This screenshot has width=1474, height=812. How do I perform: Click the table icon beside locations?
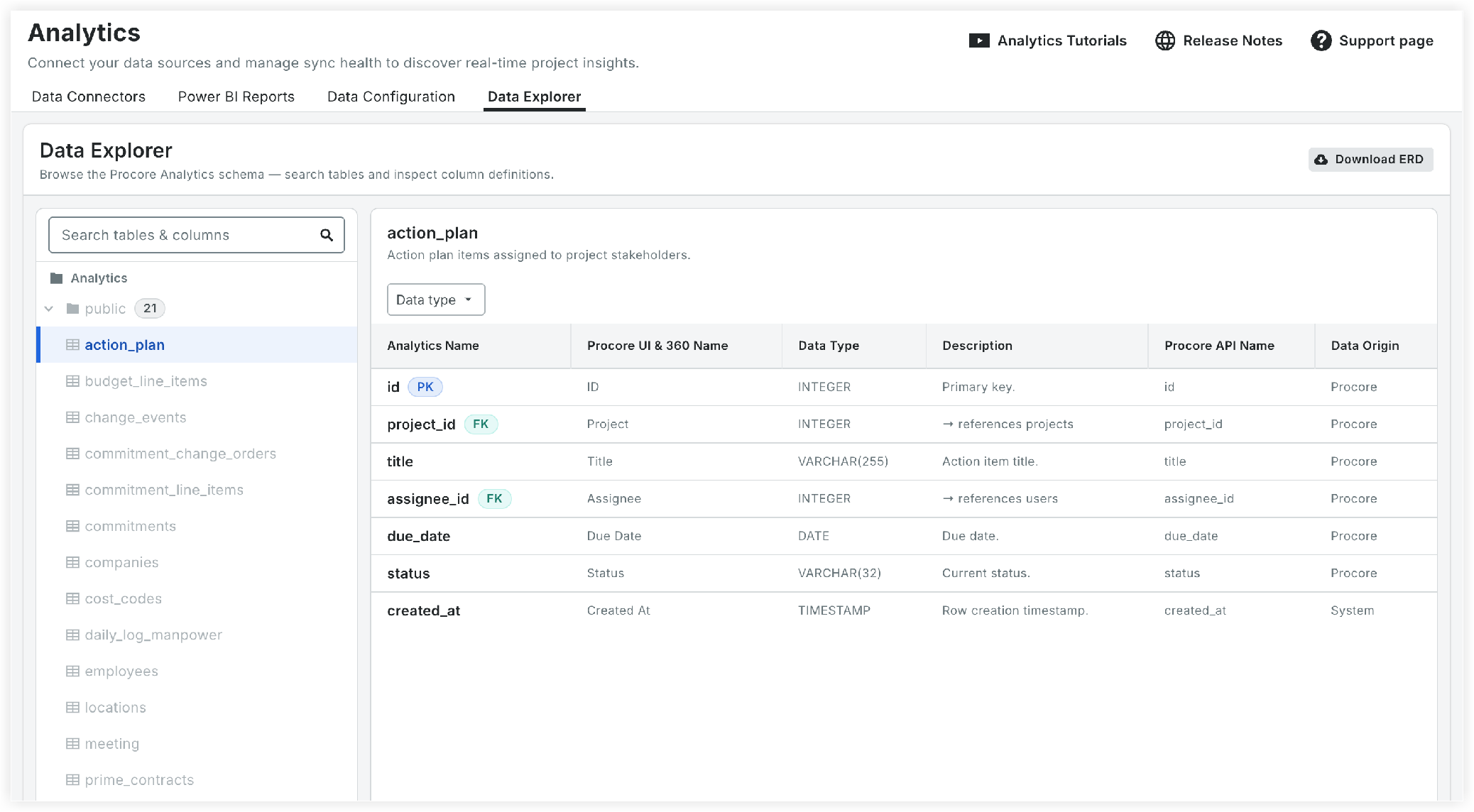click(72, 707)
